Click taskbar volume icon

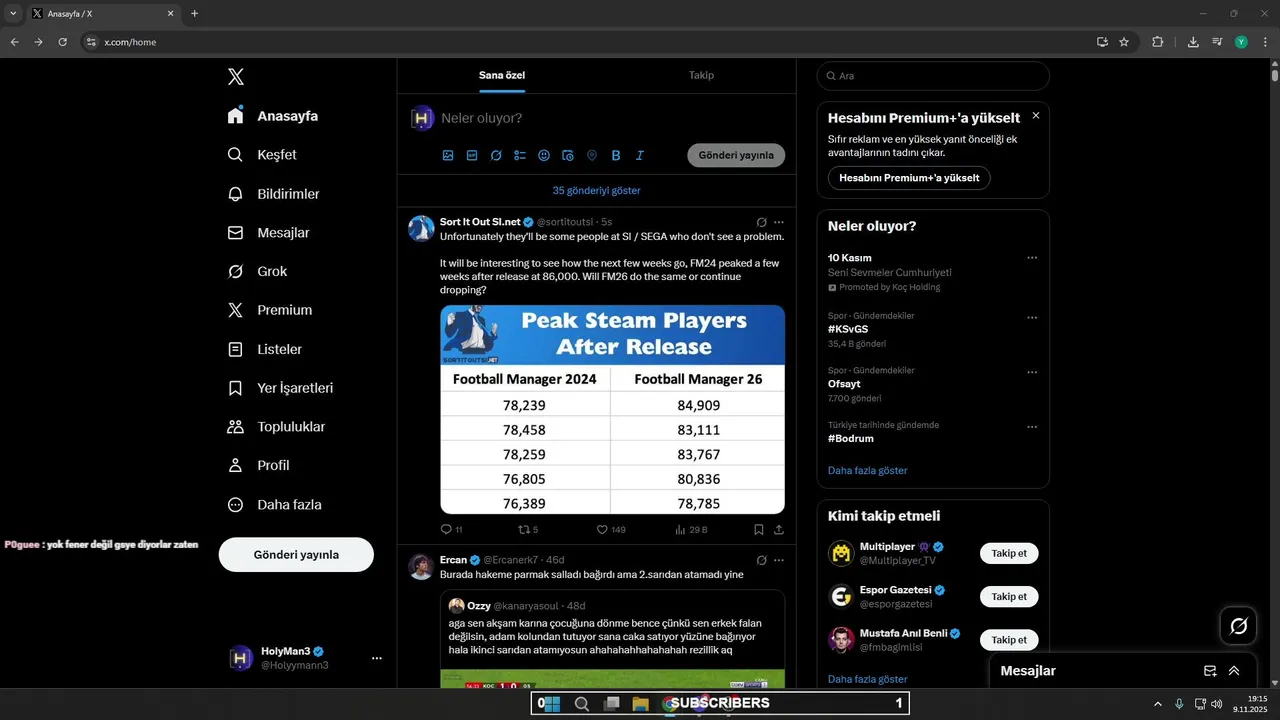tap(1216, 704)
